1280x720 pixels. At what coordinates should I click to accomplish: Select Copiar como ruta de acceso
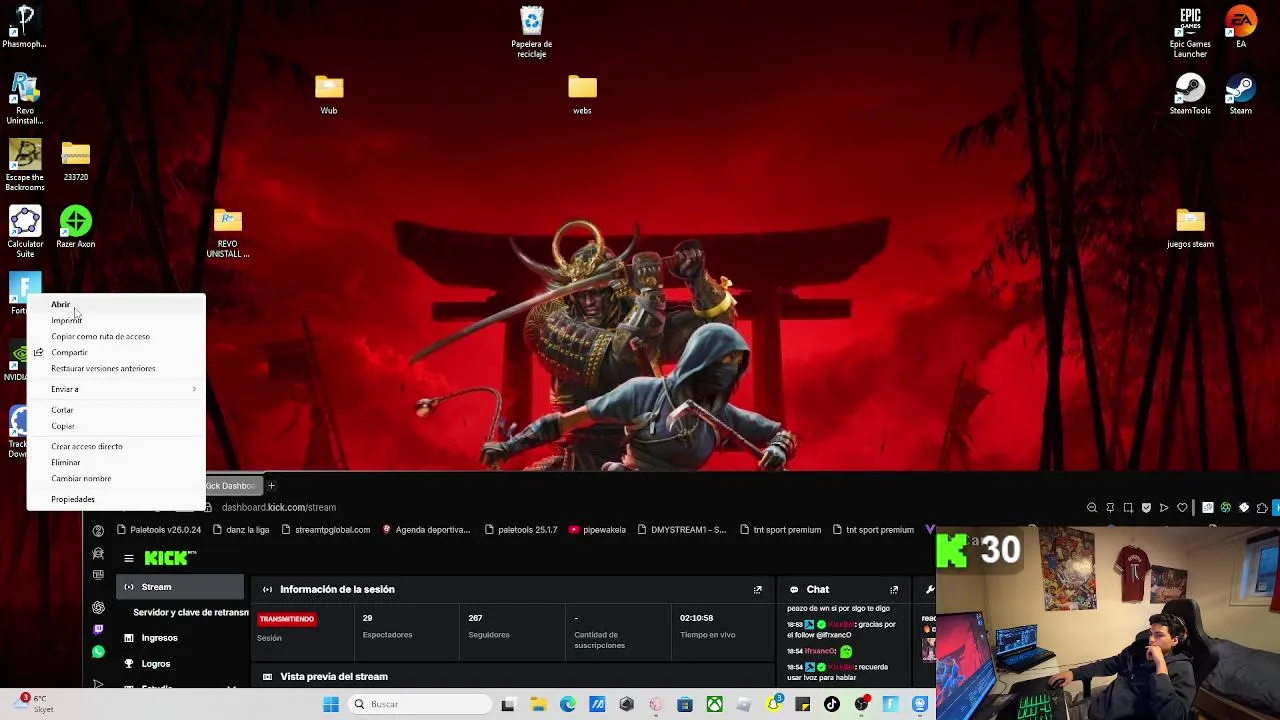[x=116, y=336]
